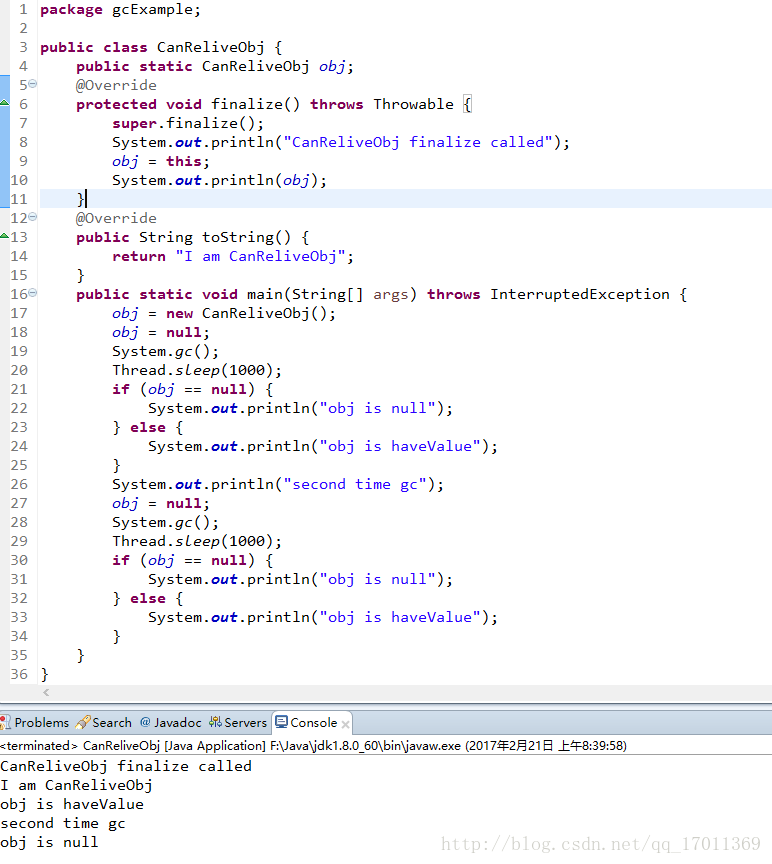Click the Console tab monitor icon
The width and height of the screenshot is (772, 864).
click(x=282, y=722)
